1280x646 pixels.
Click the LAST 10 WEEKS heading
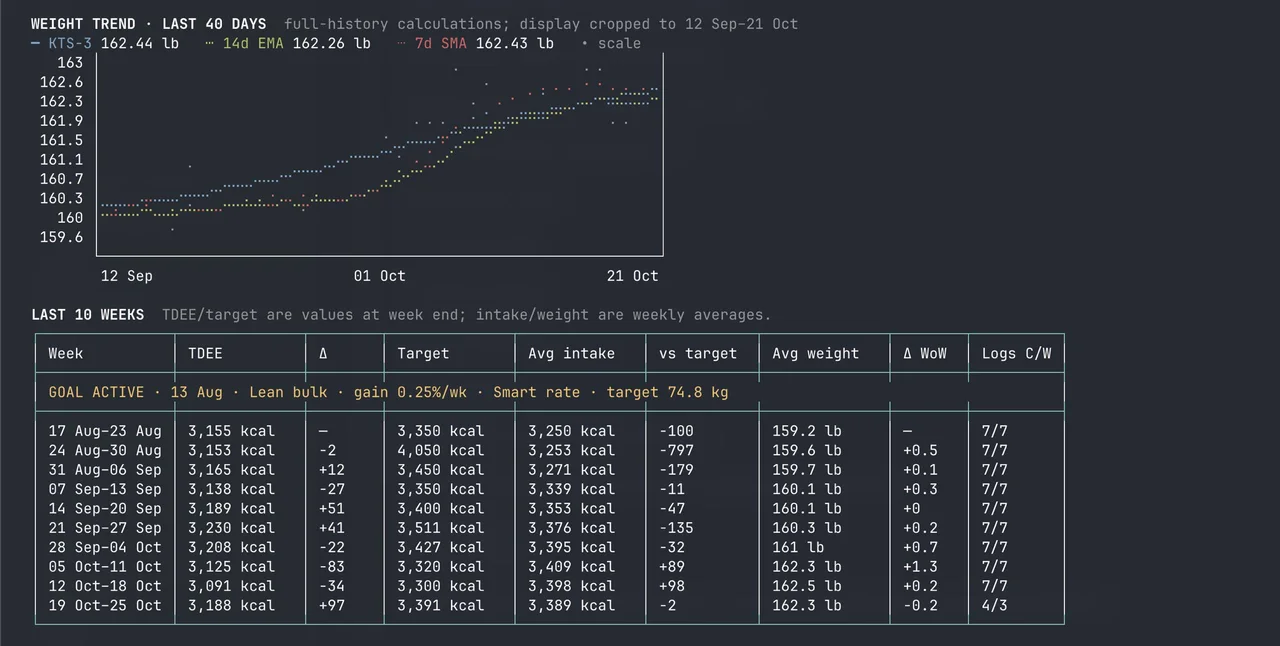click(88, 315)
